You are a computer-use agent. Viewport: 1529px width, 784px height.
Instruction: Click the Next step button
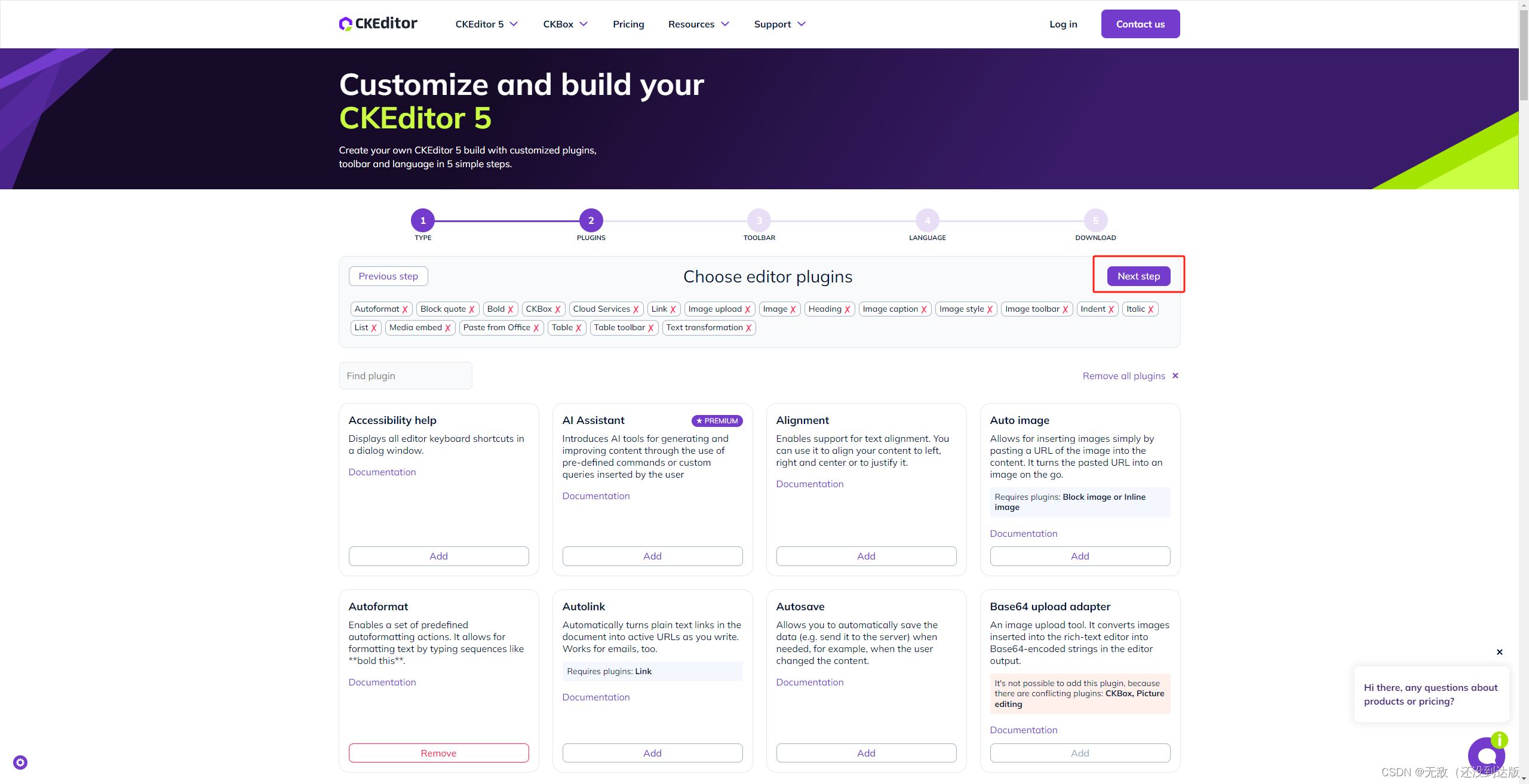click(x=1138, y=276)
